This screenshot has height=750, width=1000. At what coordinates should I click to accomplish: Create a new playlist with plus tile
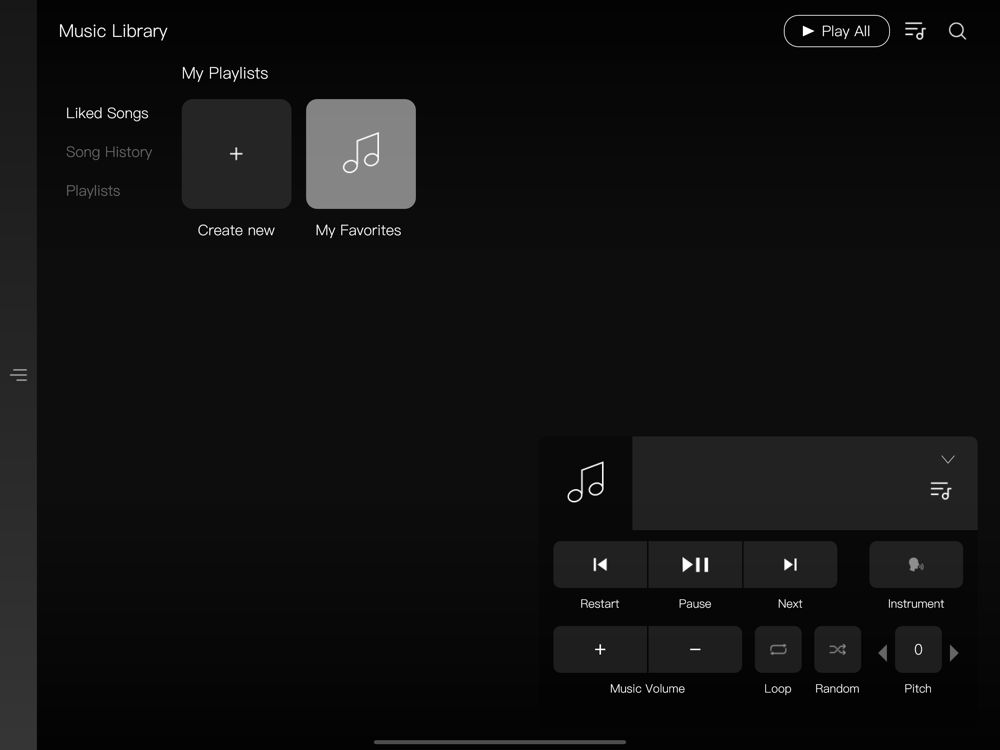pyautogui.click(x=237, y=154)
